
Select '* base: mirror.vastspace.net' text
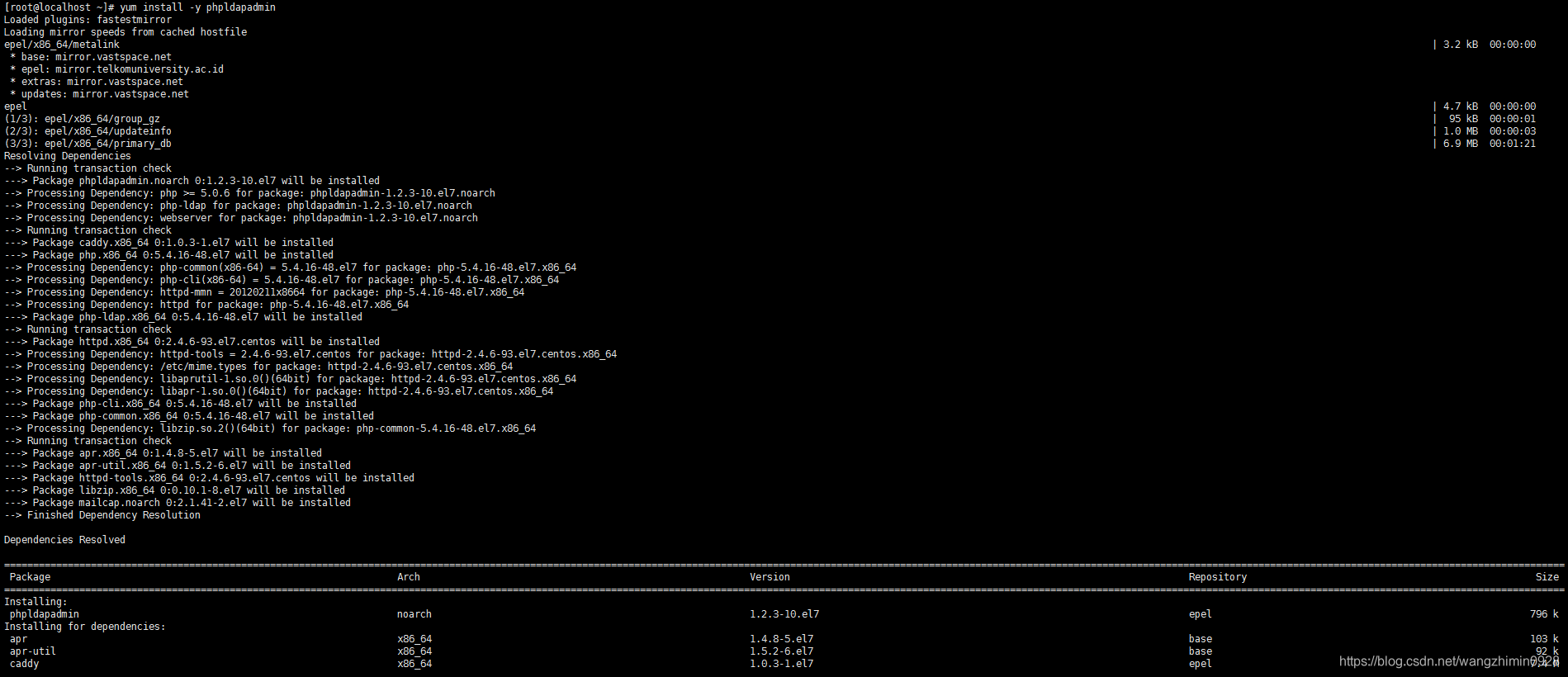(91, 57)
